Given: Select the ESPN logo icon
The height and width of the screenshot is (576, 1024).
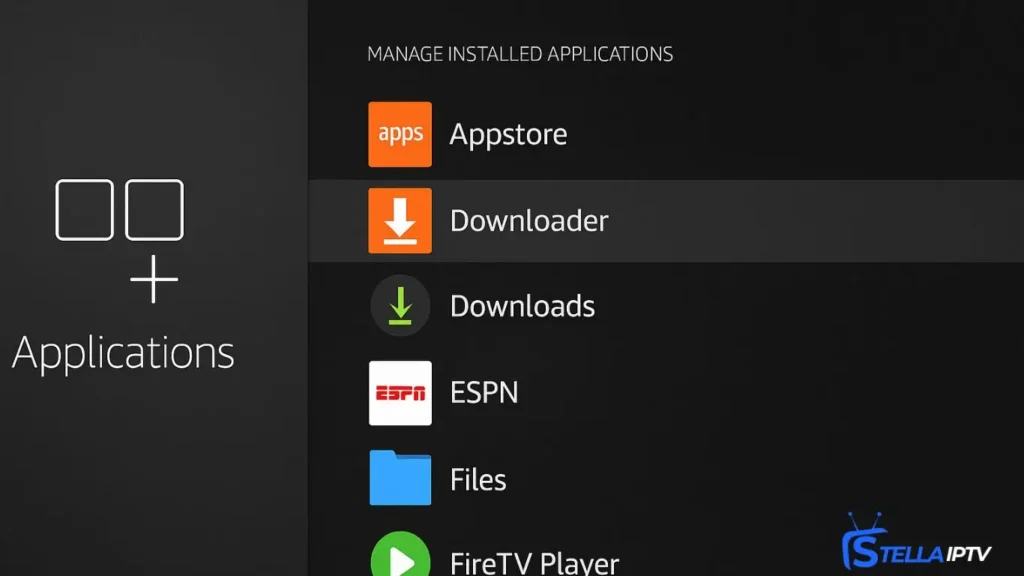Looking at the screenshot, I should [x=400, y=392].
